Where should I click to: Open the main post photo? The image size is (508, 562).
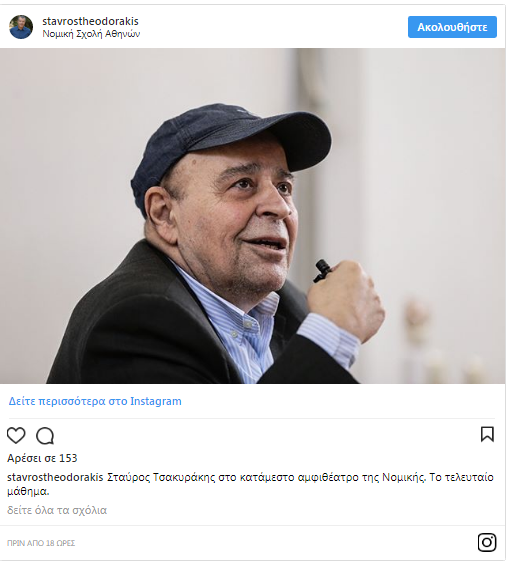pos(252,216)
